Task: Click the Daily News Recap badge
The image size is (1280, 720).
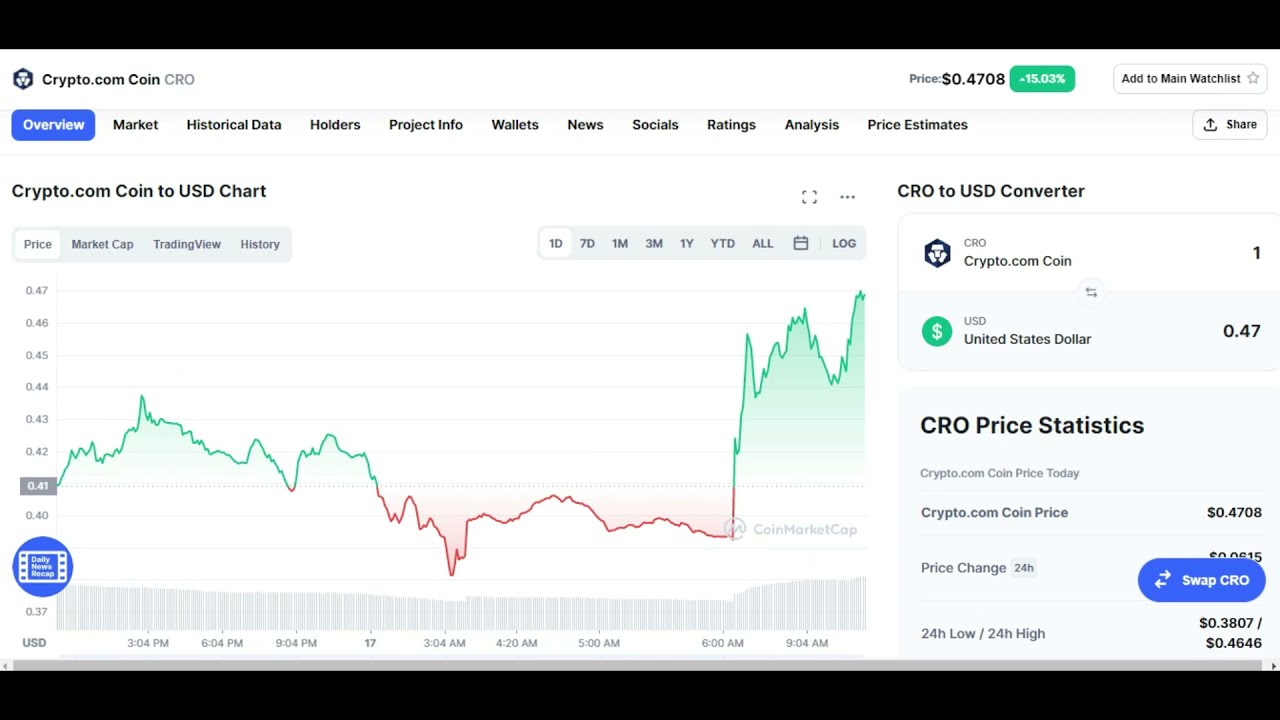Action: [x=42, y=567]
